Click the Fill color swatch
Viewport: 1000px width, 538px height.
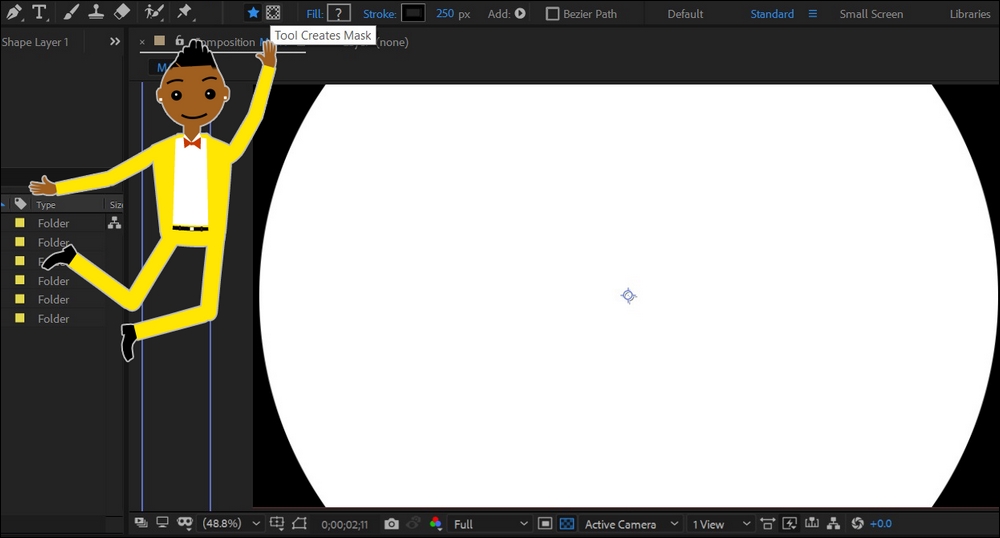(339, 13)
